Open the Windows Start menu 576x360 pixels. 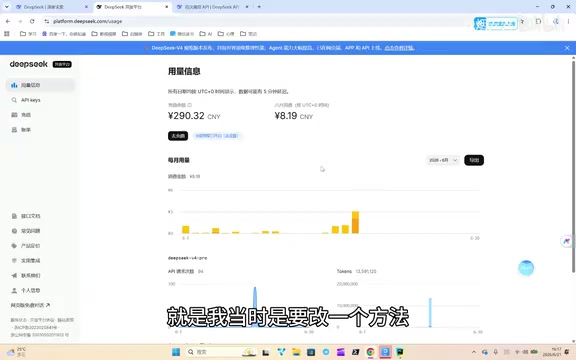pyautogui.click(x=176, y=352)
